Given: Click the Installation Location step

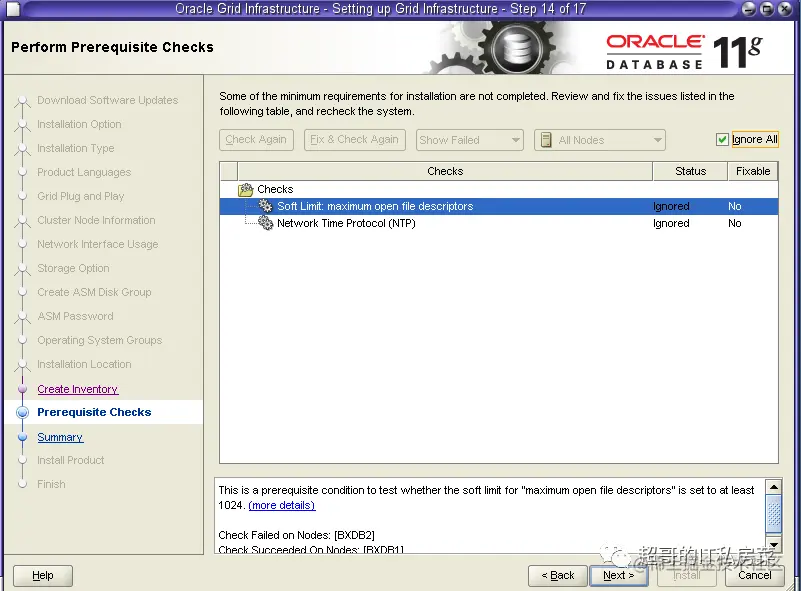Looking at the screenshot, I should click(84, 364).
